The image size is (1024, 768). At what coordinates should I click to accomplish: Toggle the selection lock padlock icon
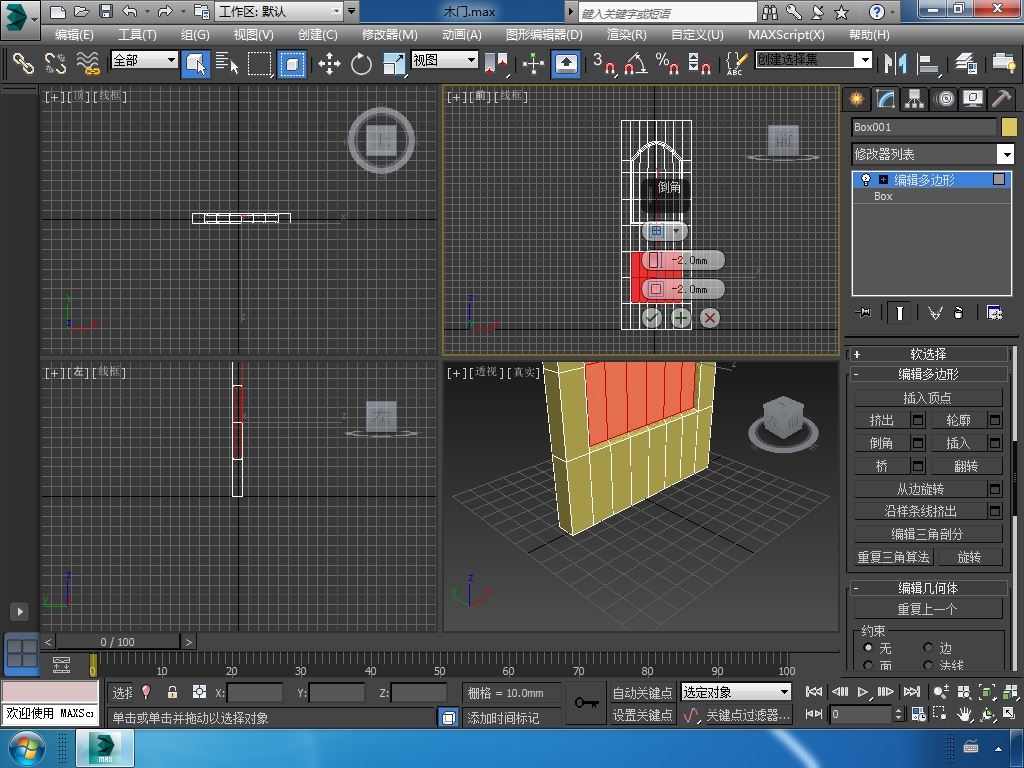click(x=172, y=692)
